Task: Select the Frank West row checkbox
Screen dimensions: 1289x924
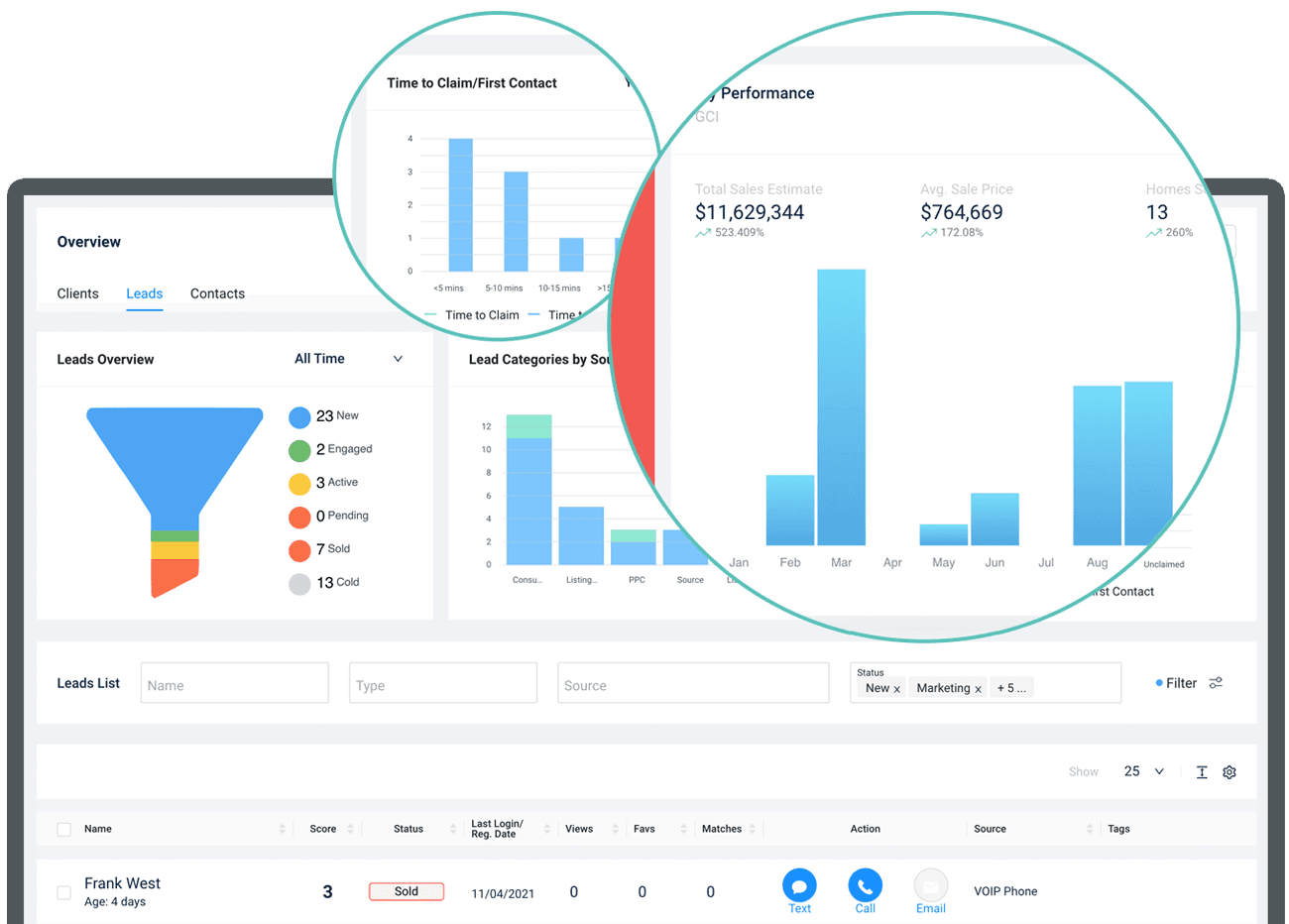Action: pos(64,892)
